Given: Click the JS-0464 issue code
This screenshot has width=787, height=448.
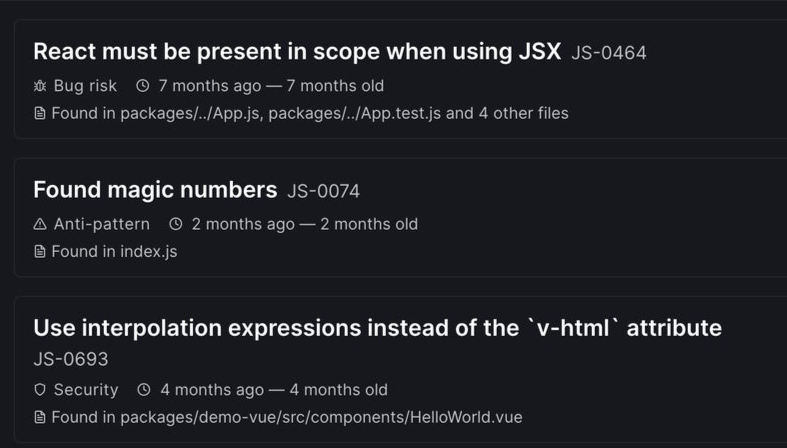Looking at the screenshot, I should [609, 53].
